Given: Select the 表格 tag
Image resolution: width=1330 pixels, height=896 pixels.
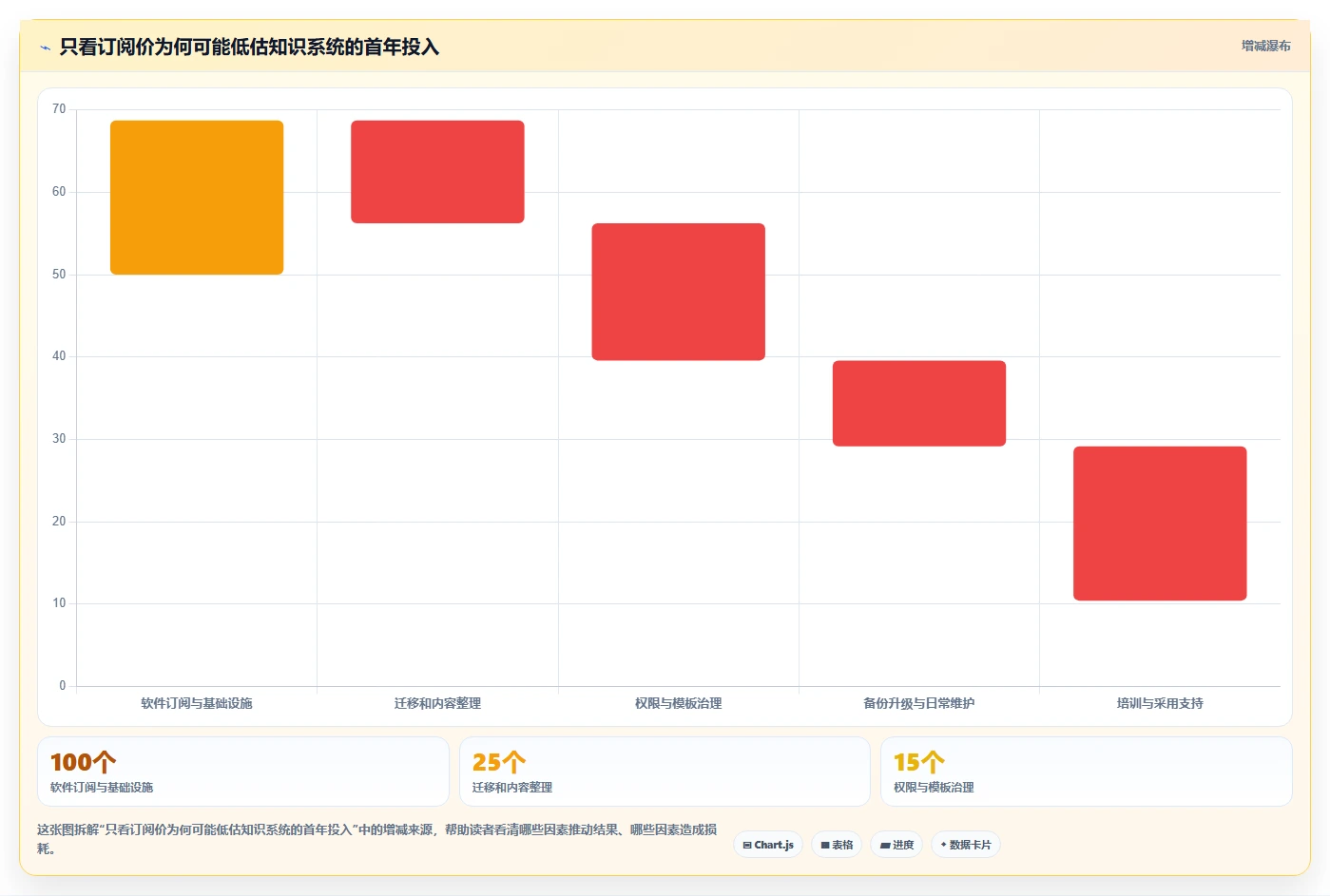Looking at the screenshot, I should coord(837,845).
